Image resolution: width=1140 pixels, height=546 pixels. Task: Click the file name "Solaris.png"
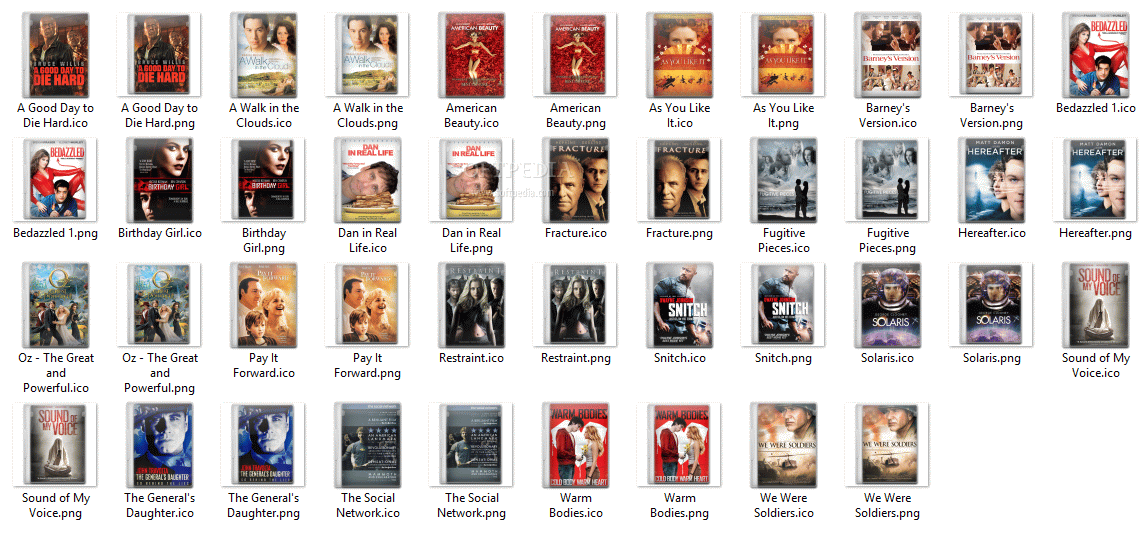point(992,358)
